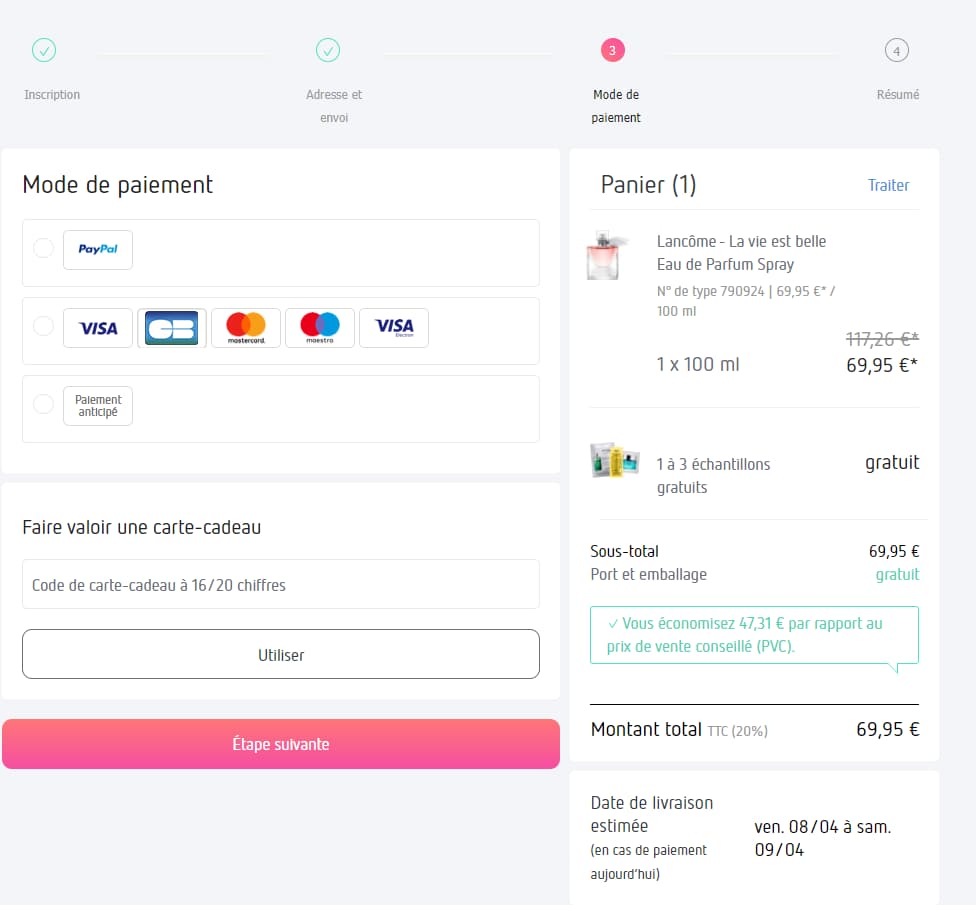The height and width of the screenshot is (905, 976).
Task: Click the Utiliser gift card button
Action: [x=281, y=655]
